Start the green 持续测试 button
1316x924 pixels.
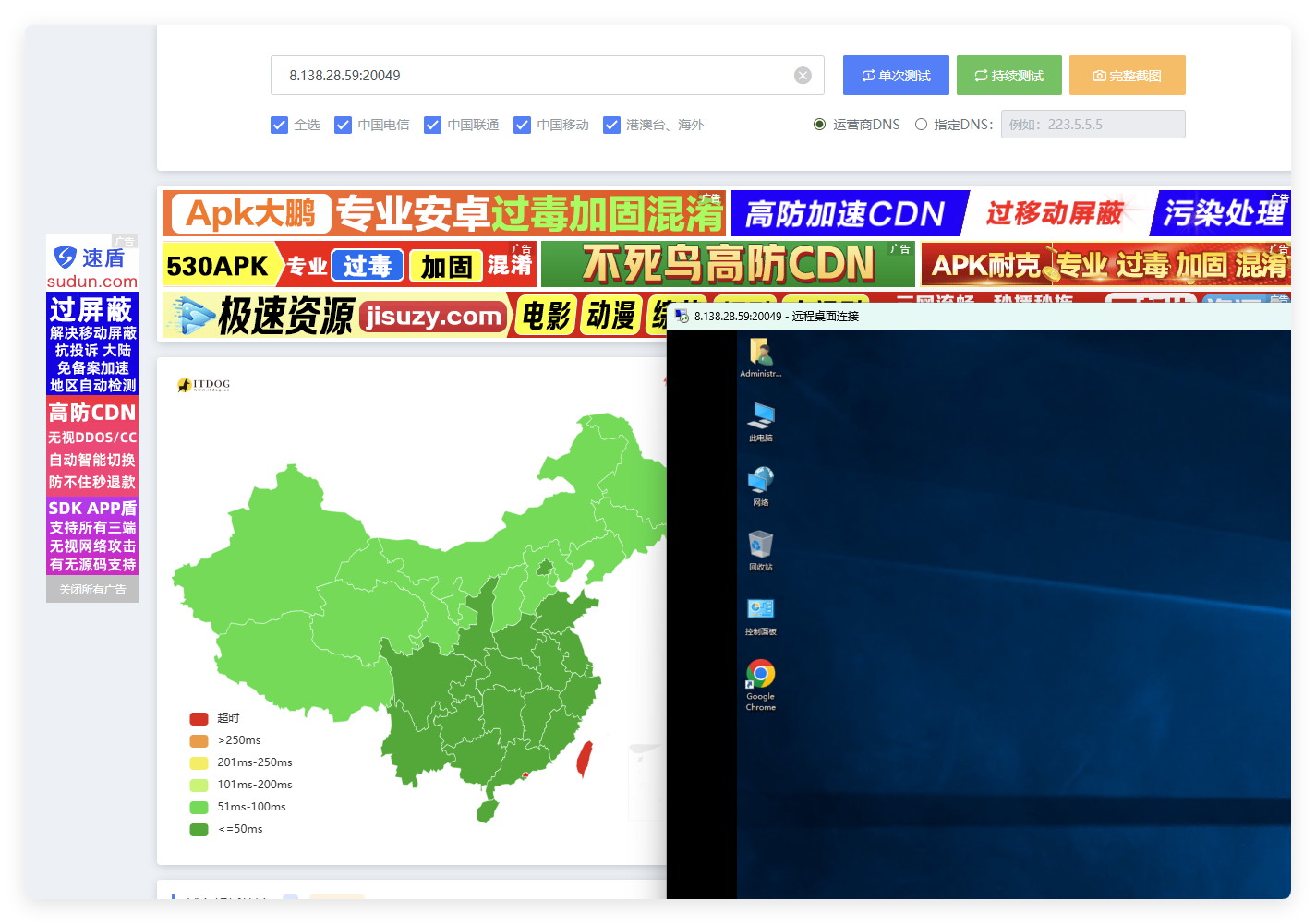point(1008,76)
